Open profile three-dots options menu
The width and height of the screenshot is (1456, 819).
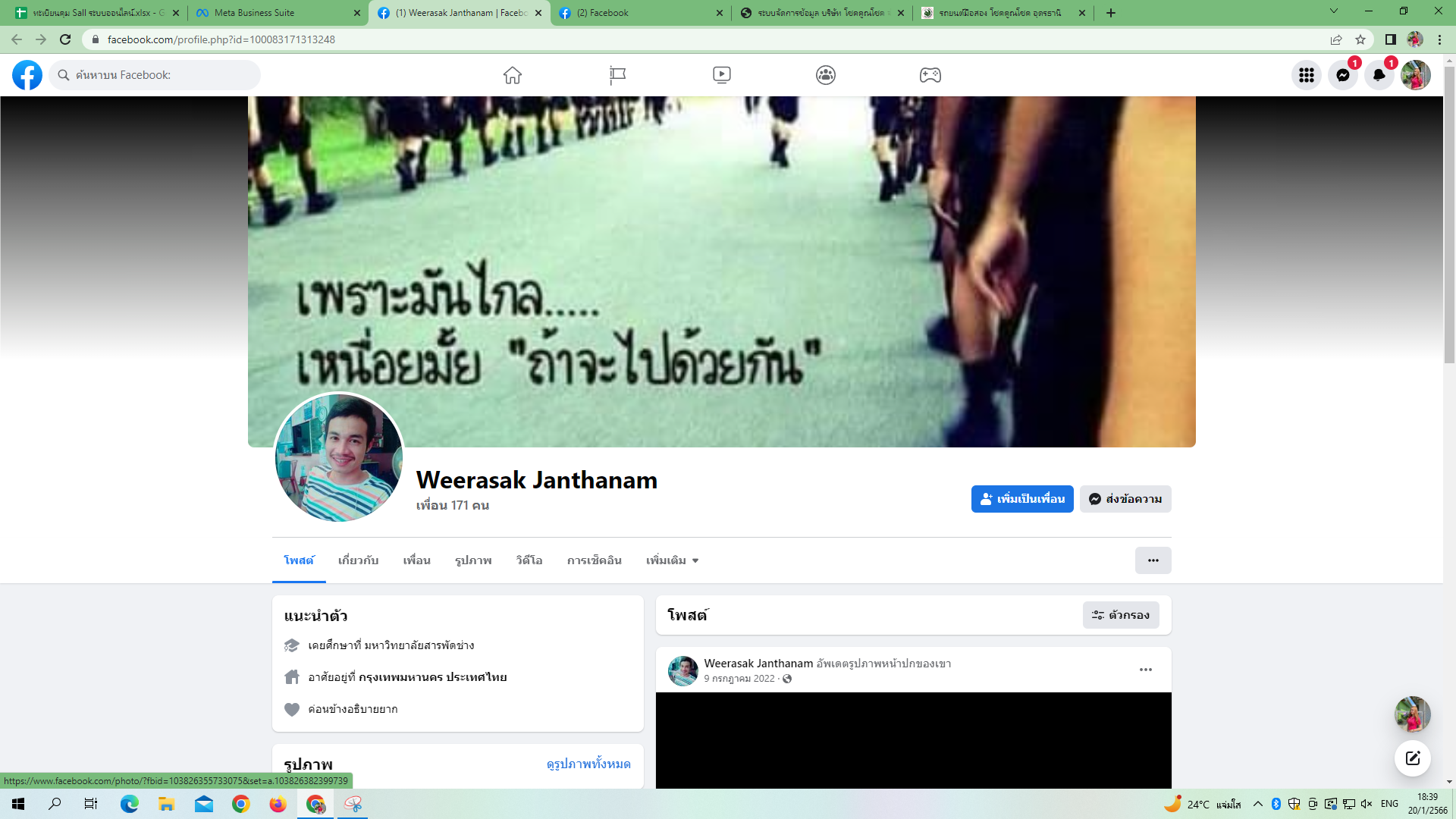coord(1153,560)
